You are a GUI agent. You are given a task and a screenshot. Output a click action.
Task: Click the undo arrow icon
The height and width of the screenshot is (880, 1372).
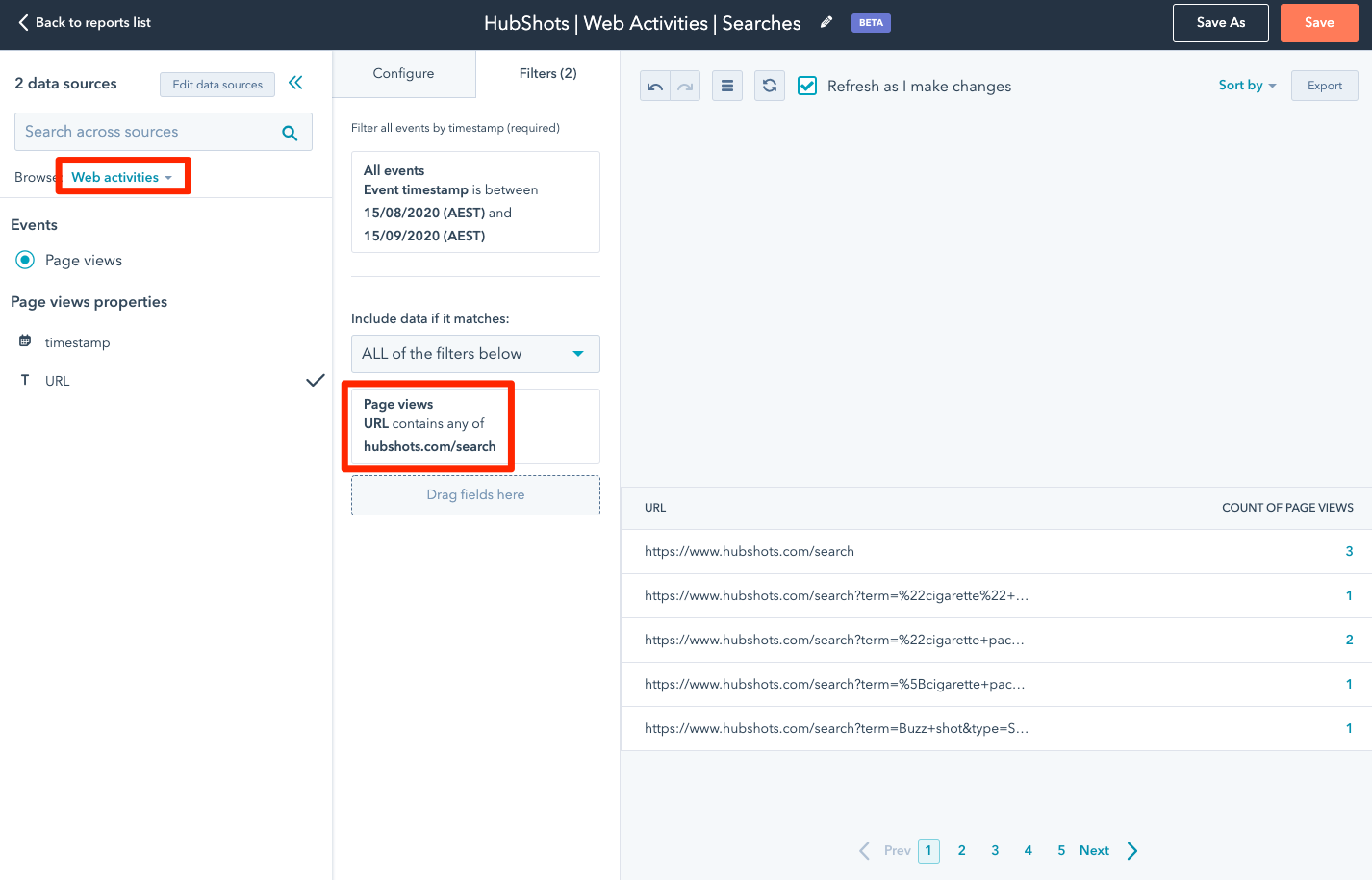pos(655,87)
